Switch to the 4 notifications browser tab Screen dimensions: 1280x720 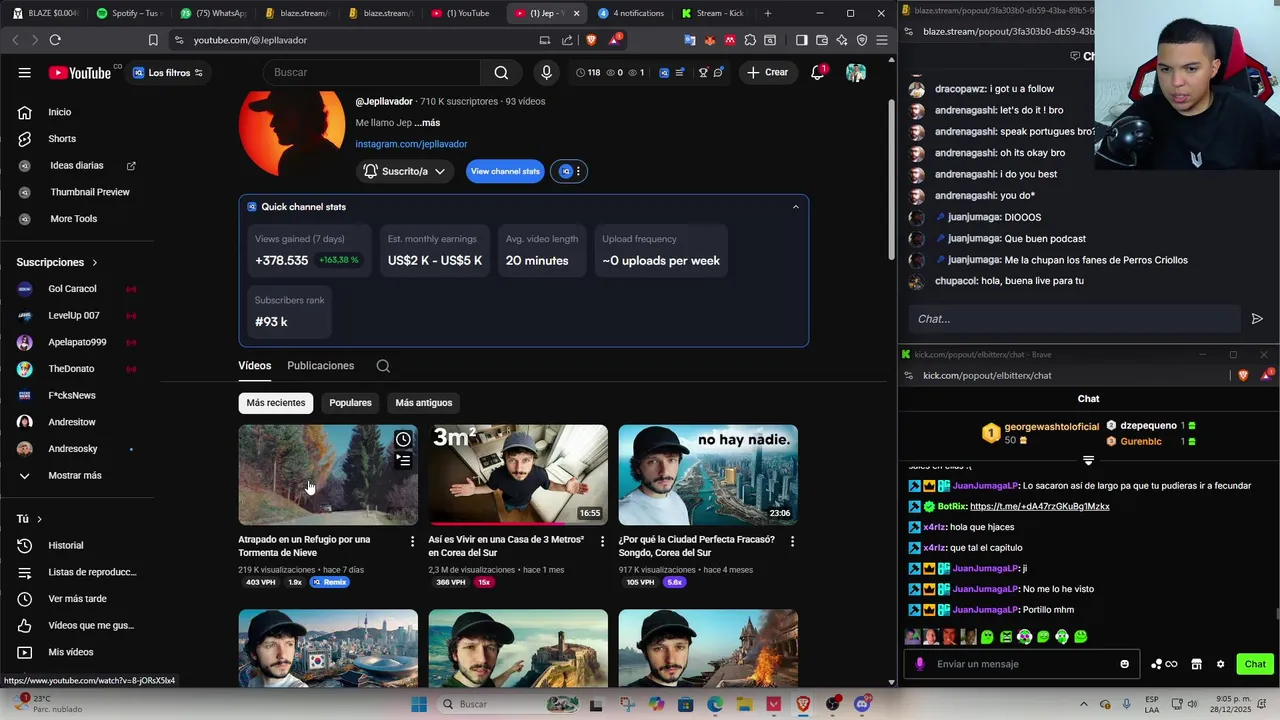tap(631, 13)
